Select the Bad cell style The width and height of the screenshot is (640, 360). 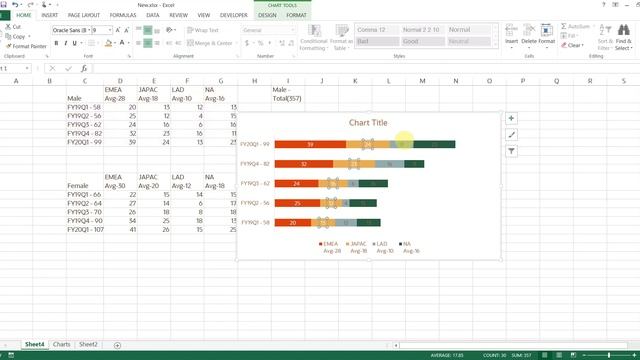377,41
